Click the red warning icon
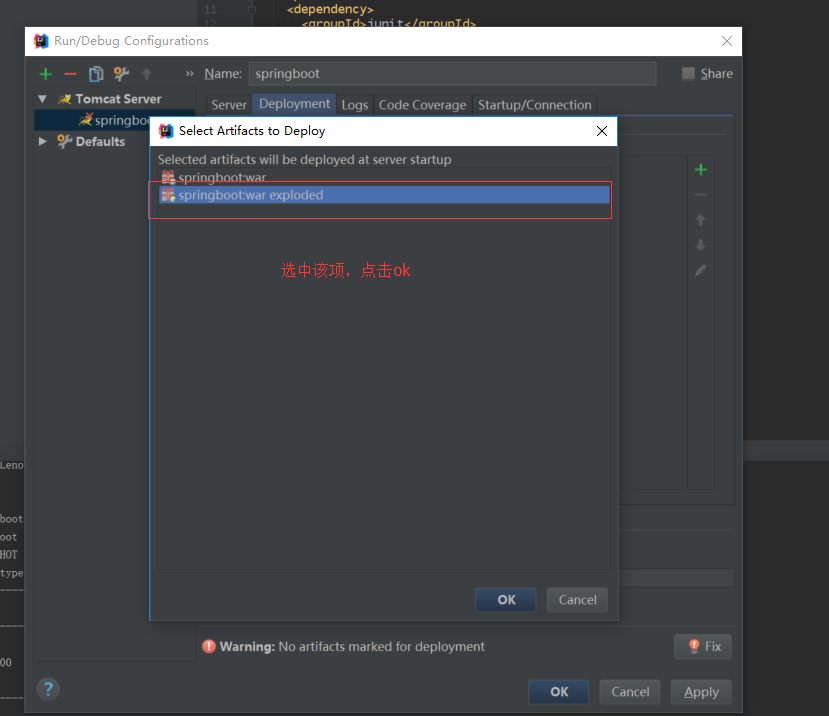This screenshot has height=716, width=829. 209,646
